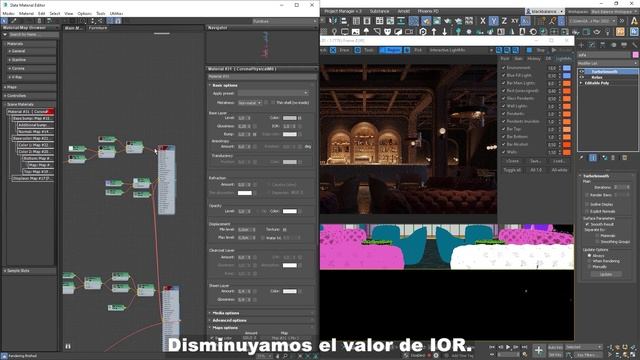Open the Utilities menu in Slate editor
The image size is (640, 360).
pyautogui.click(x=116, y=13)
